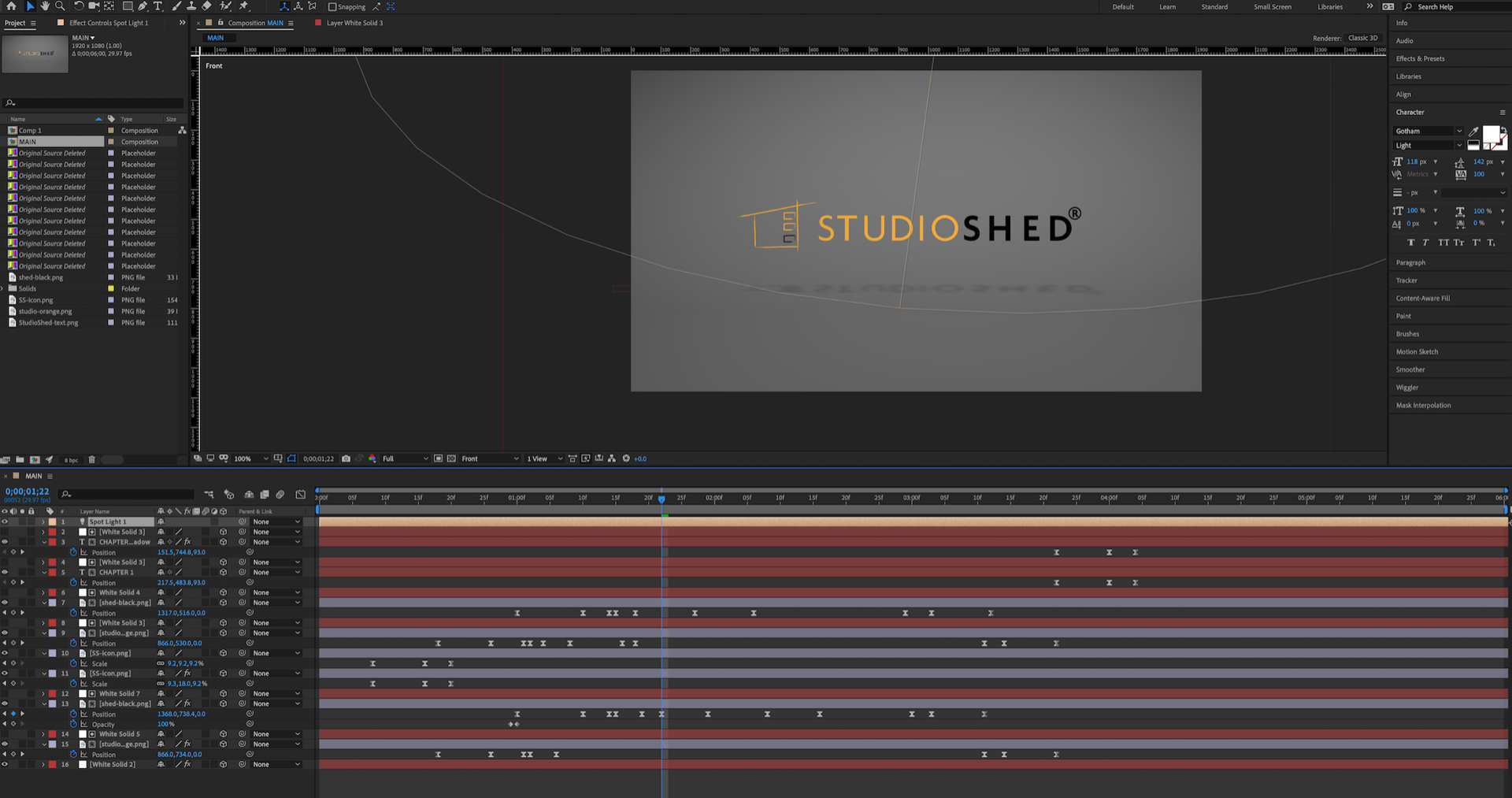1512x798 pixels.
Task: Open the Graph Editor icon
Action: (300, 495)
